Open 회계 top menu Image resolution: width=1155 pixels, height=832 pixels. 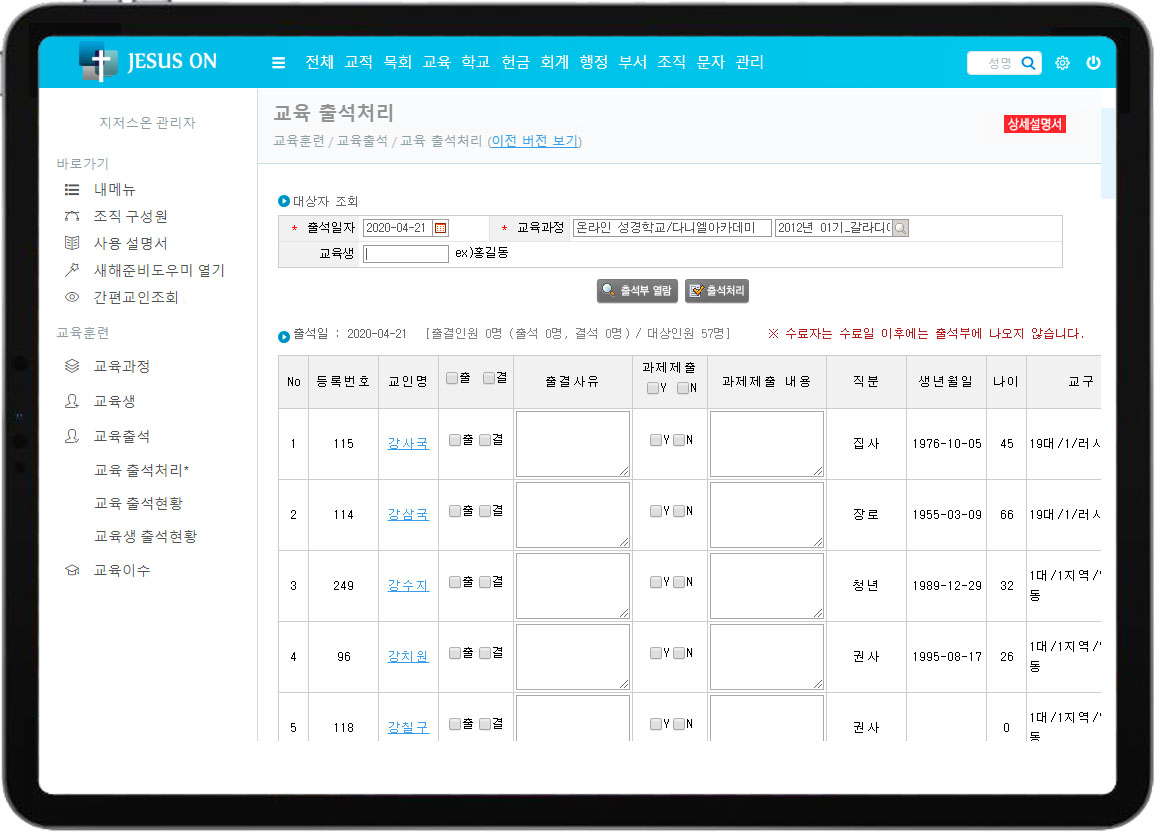coord(554,62)
